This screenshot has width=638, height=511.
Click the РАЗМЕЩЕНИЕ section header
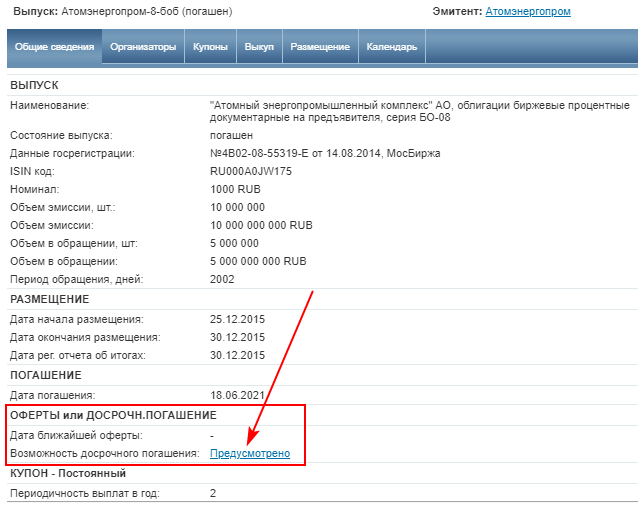[x=50, y=299]
